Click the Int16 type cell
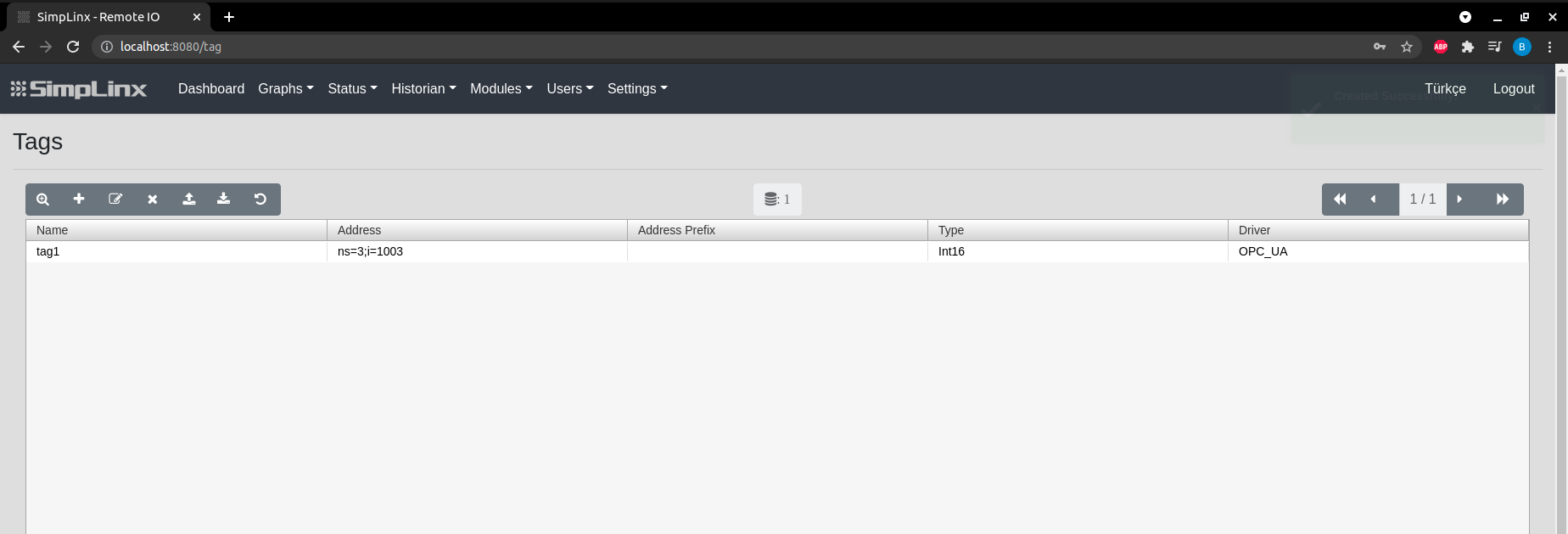 click(x=1078, y=251)
